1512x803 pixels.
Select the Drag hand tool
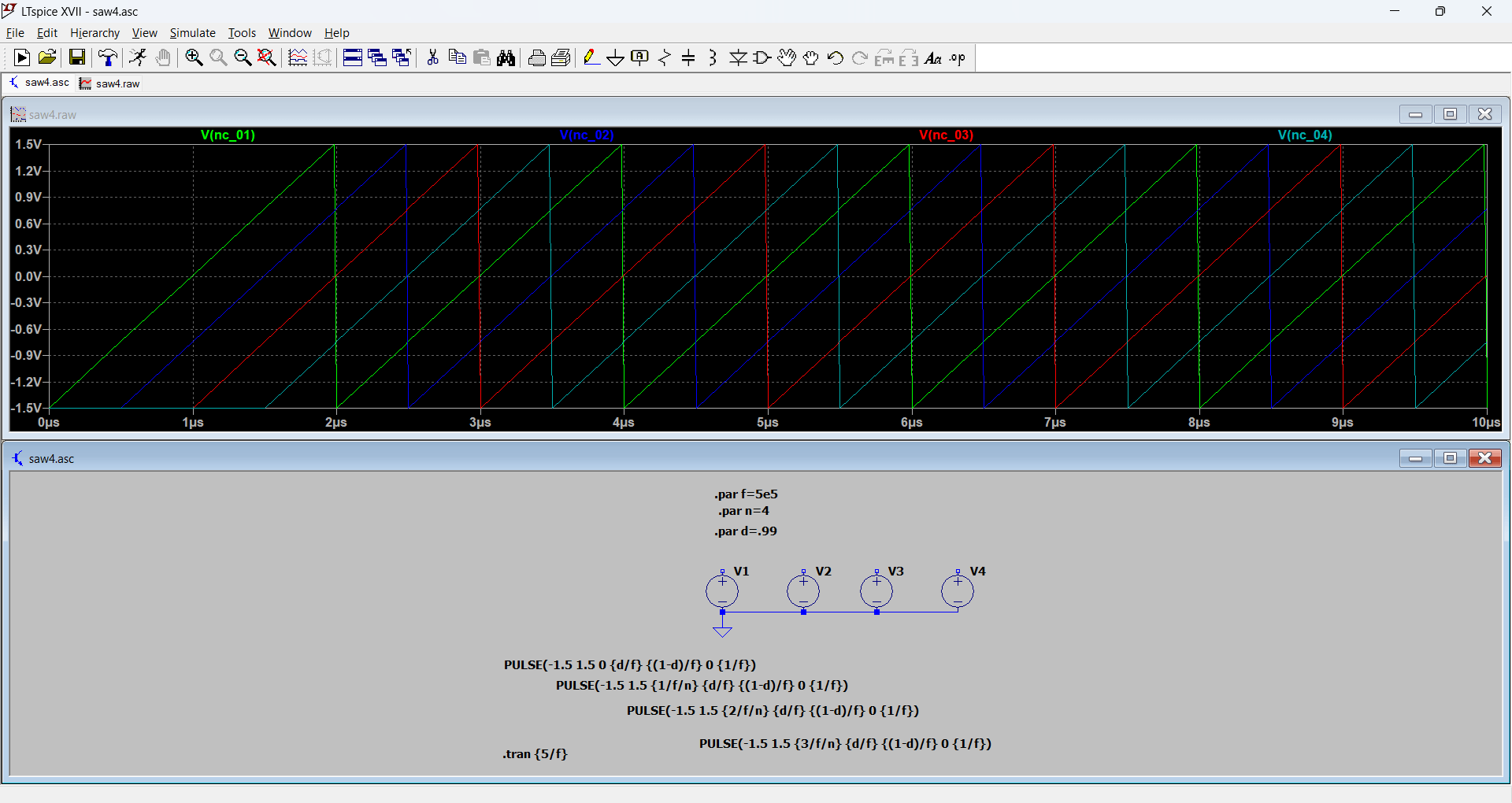(811, 57)
